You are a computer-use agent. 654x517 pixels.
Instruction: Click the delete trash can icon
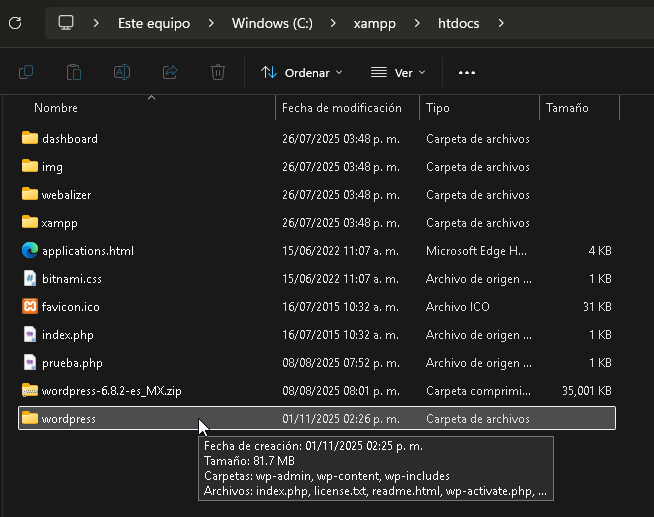(x=218, y=73)
